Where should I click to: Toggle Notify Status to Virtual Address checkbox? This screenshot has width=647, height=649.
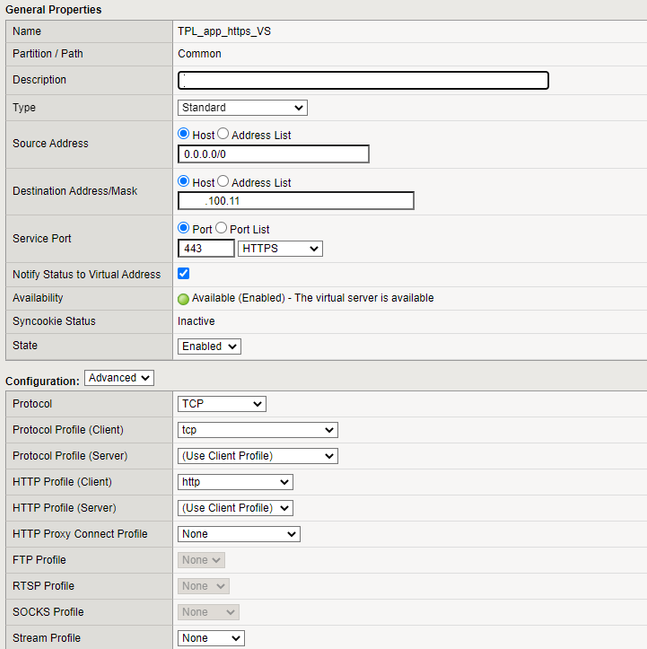point(184,273)
